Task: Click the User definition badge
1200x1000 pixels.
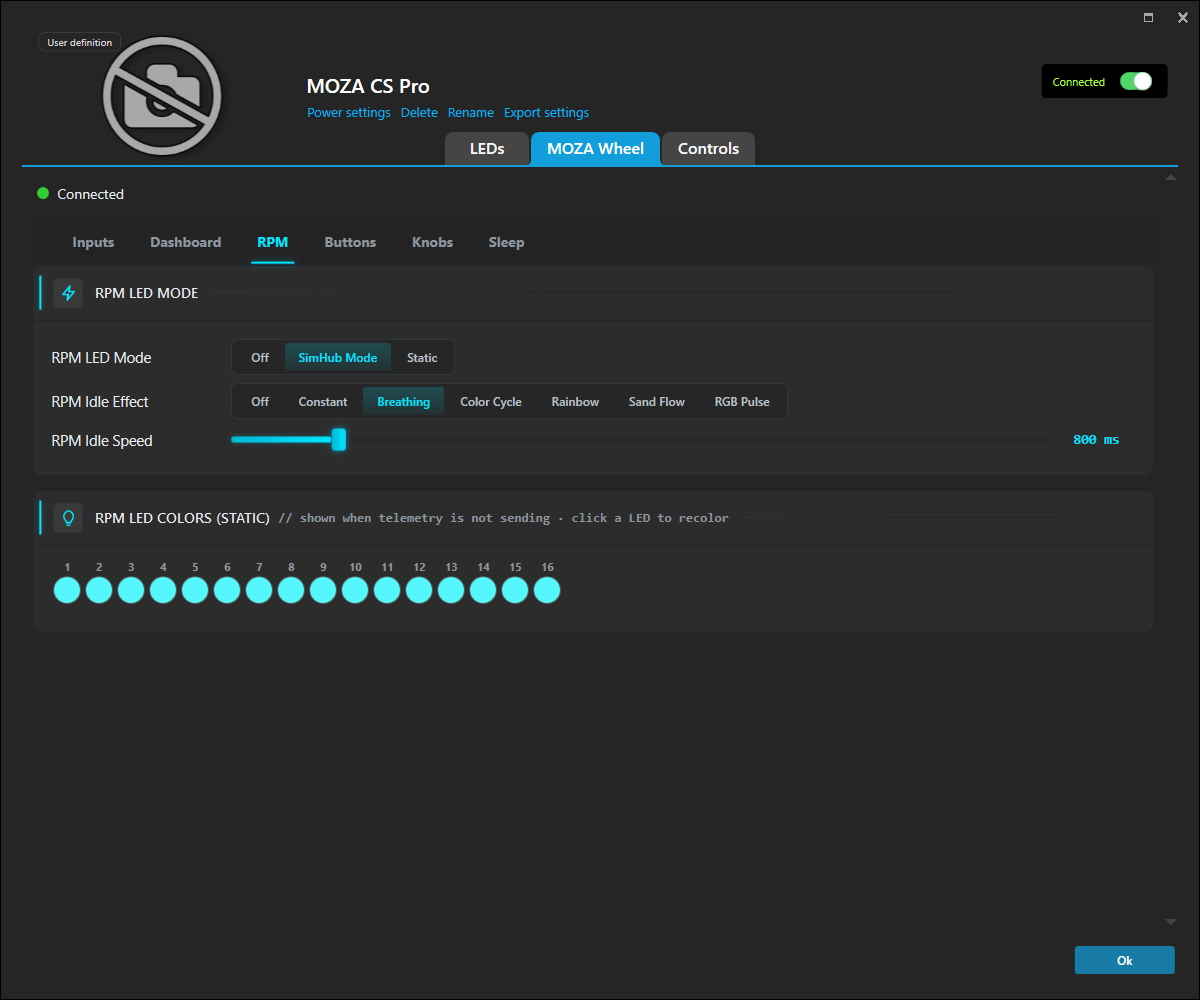Action: coord(80,42)
